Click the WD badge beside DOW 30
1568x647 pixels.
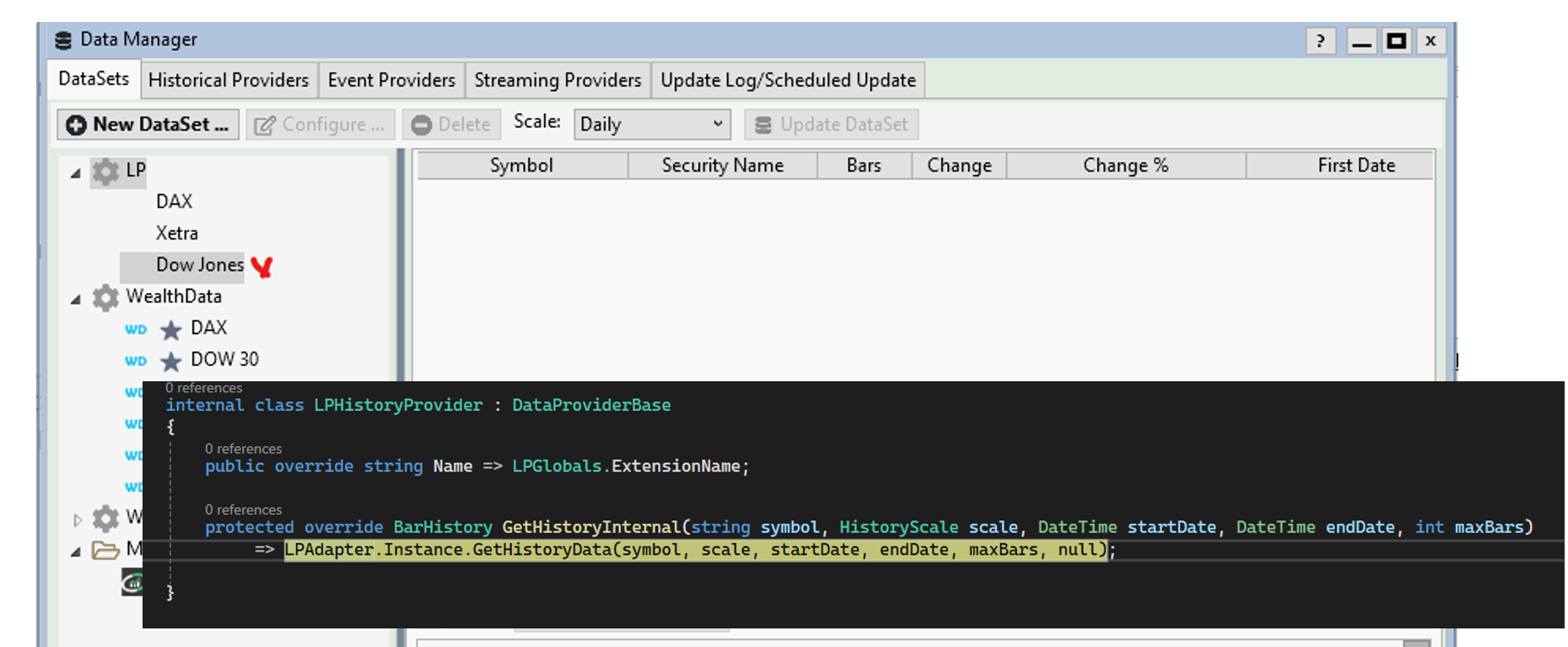pyautogui.click(x=136, y=361)
